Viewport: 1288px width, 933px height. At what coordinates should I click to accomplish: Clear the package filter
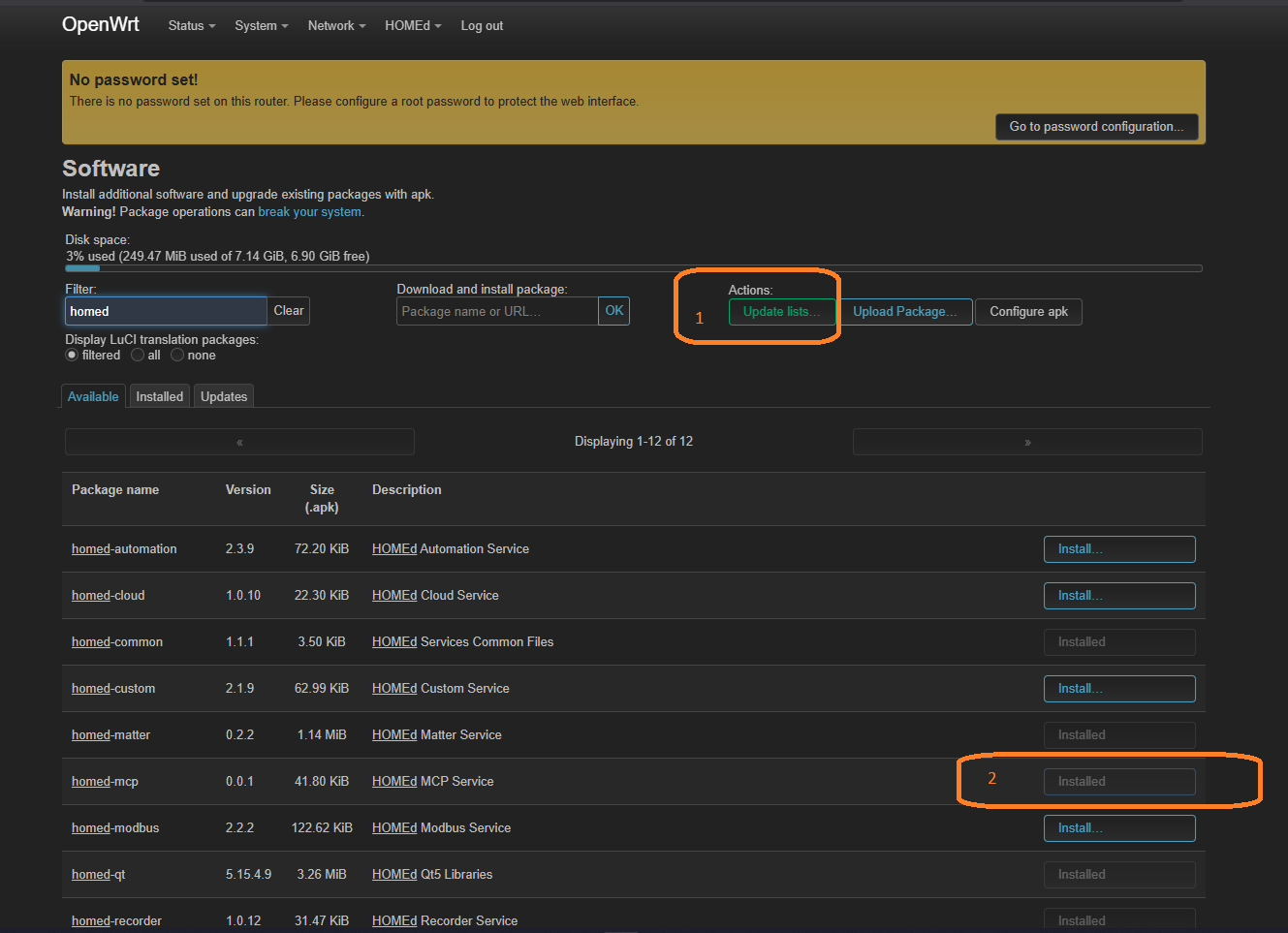pyautogui.click(x=289, y=311)
